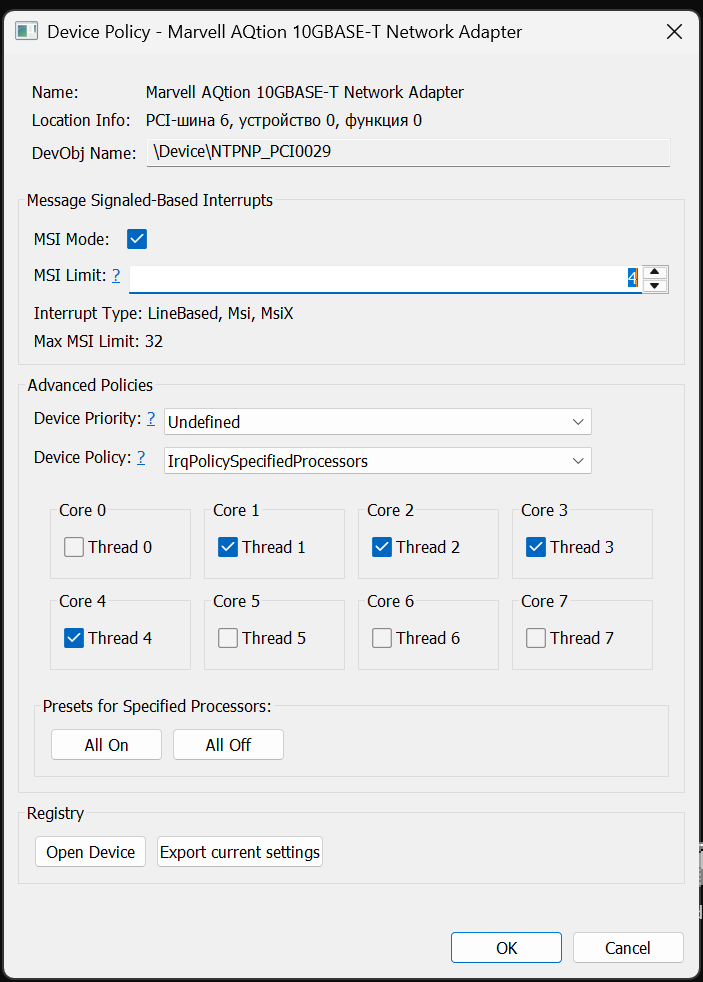703x982 pixels.
Task: Untick Thread 3 under Core 3
Action: click(x=536, y=547)
